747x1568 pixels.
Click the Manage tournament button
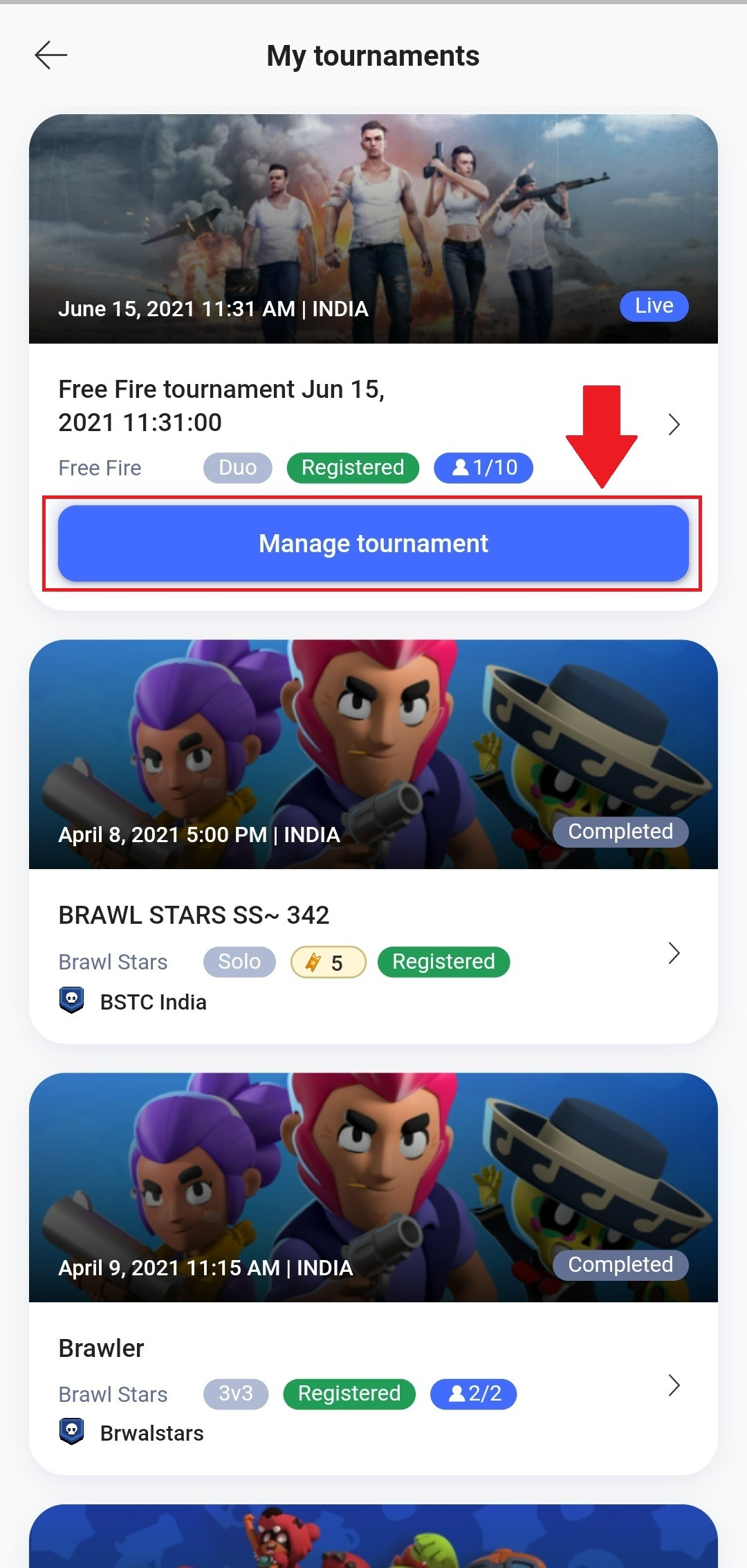[x=373, y=543]
